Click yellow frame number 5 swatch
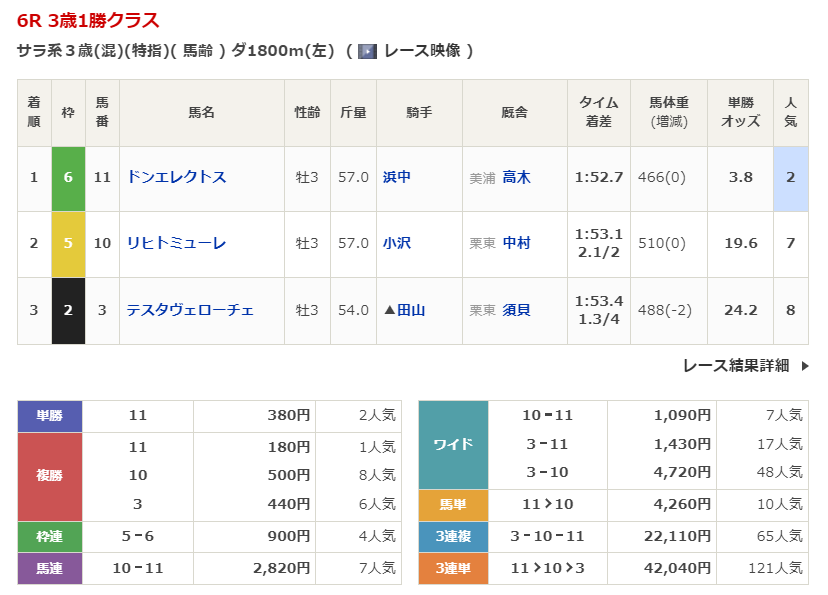The width and height of the screenshot is (828, 595). pyautogui.click(x=68, y=244)
